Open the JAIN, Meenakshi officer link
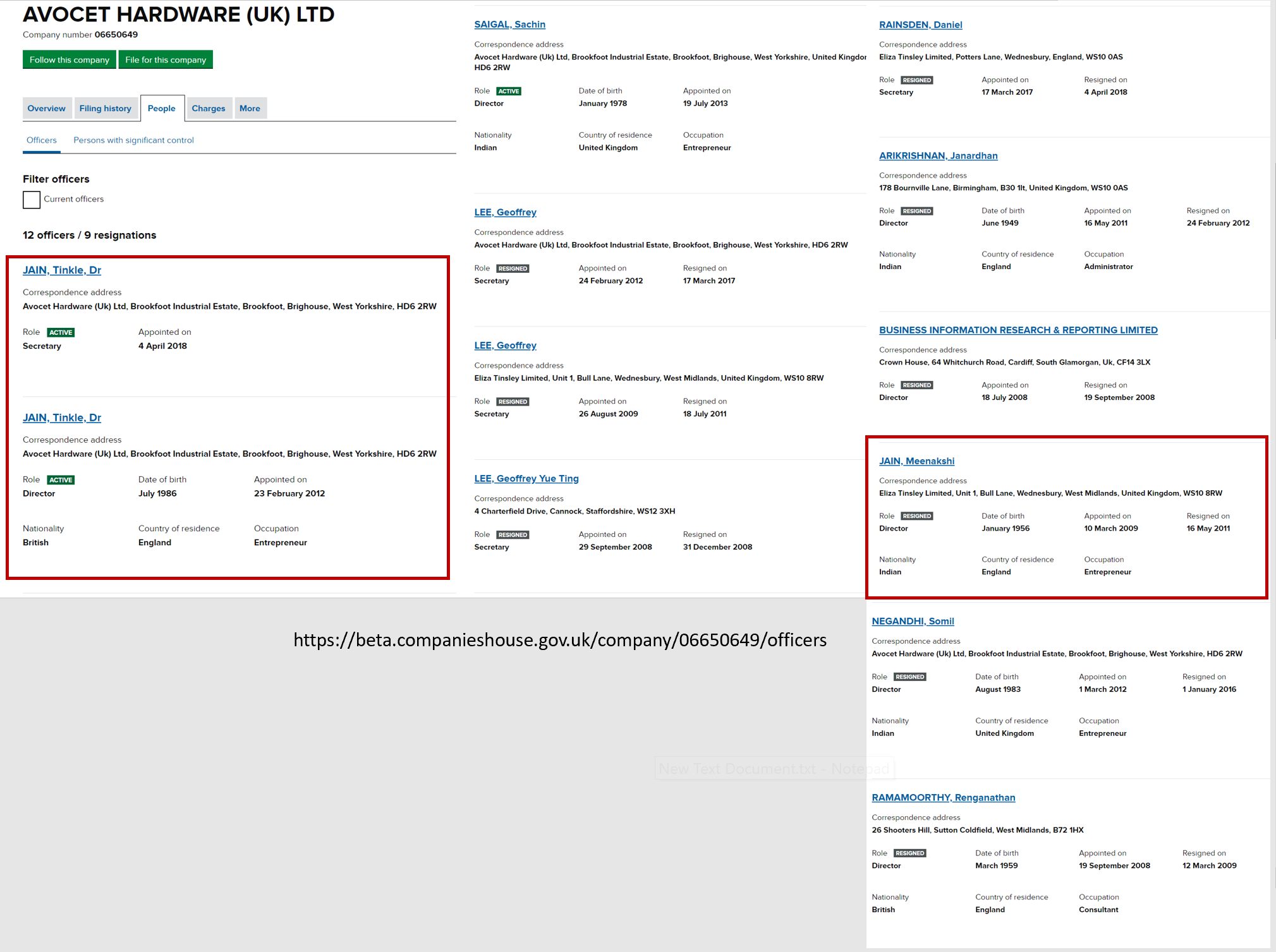This screenshot has width=1276, height=952. coord(916,461)
